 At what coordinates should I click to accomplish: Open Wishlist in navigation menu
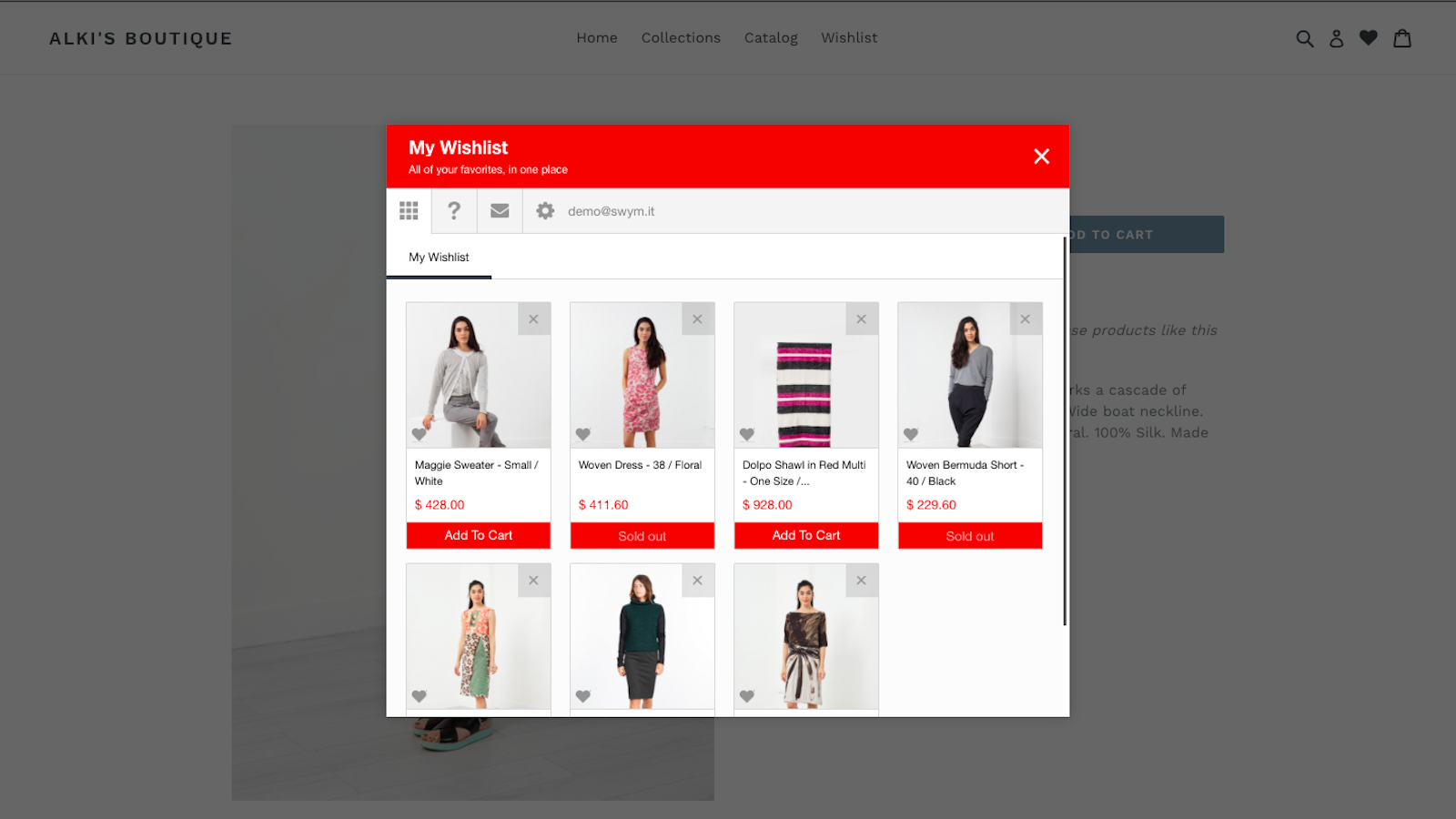click(x=849, y=38)
